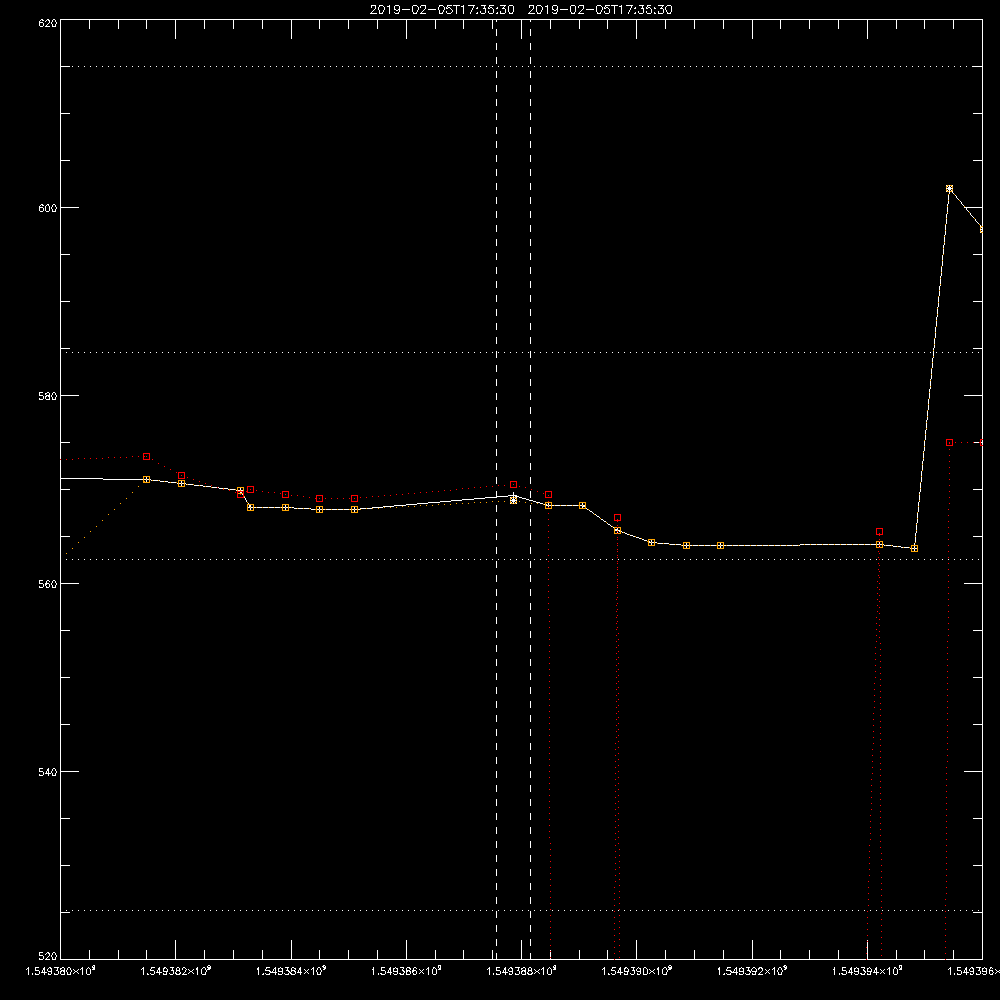Image resolution: width=1000 pixels, height=1000 pixels.
Task: Select the lowest orange marker just before the spike
Action: coord(915,548)
